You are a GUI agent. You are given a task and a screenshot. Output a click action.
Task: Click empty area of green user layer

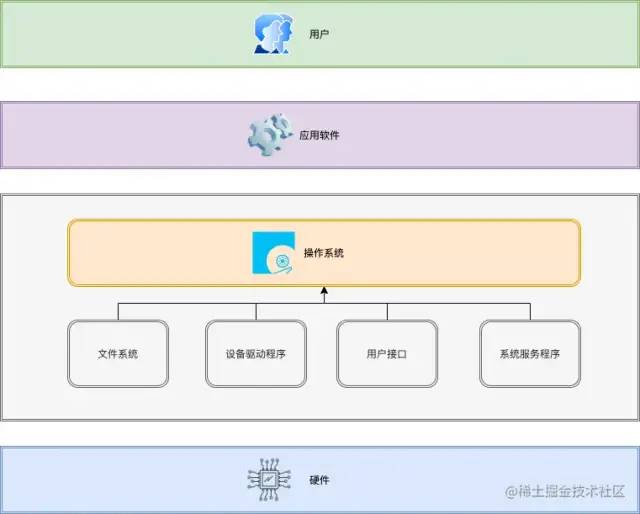(x=480, y=34)
